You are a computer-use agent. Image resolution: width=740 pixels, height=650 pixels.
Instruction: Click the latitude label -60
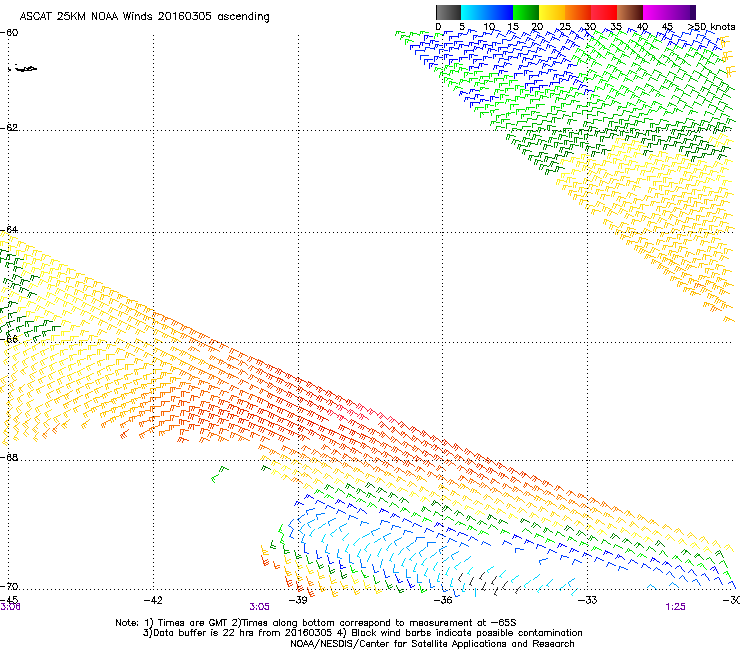tap(9, 33)
